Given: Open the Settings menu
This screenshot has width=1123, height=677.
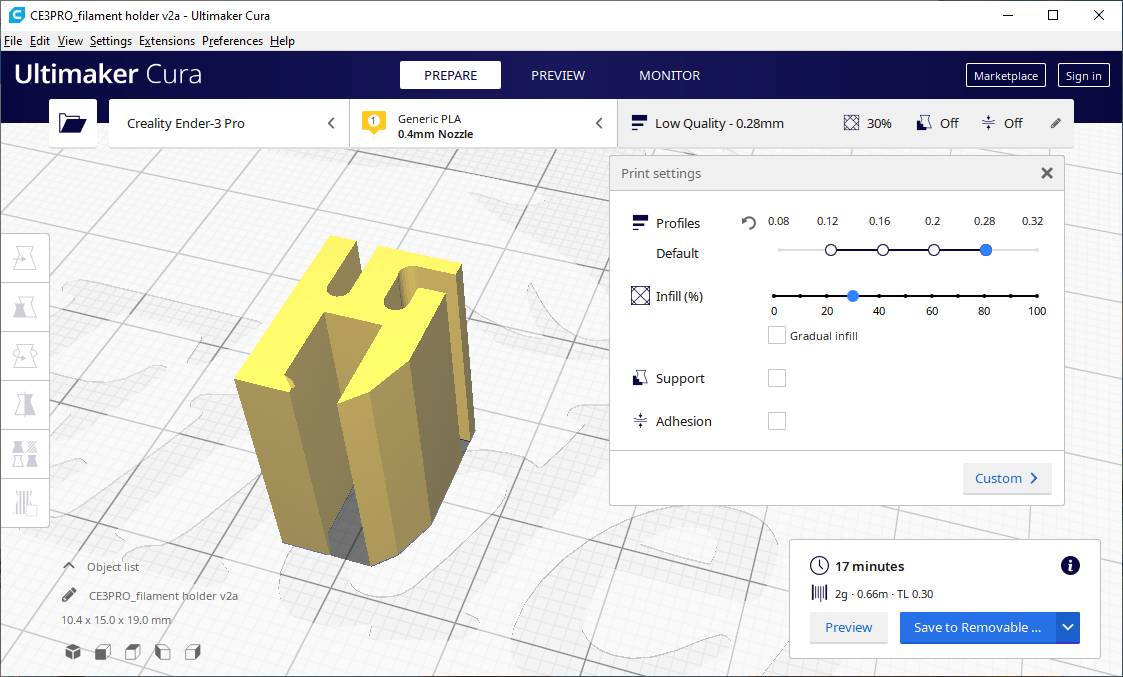Looking at the screenshot, I should point(110,41).
